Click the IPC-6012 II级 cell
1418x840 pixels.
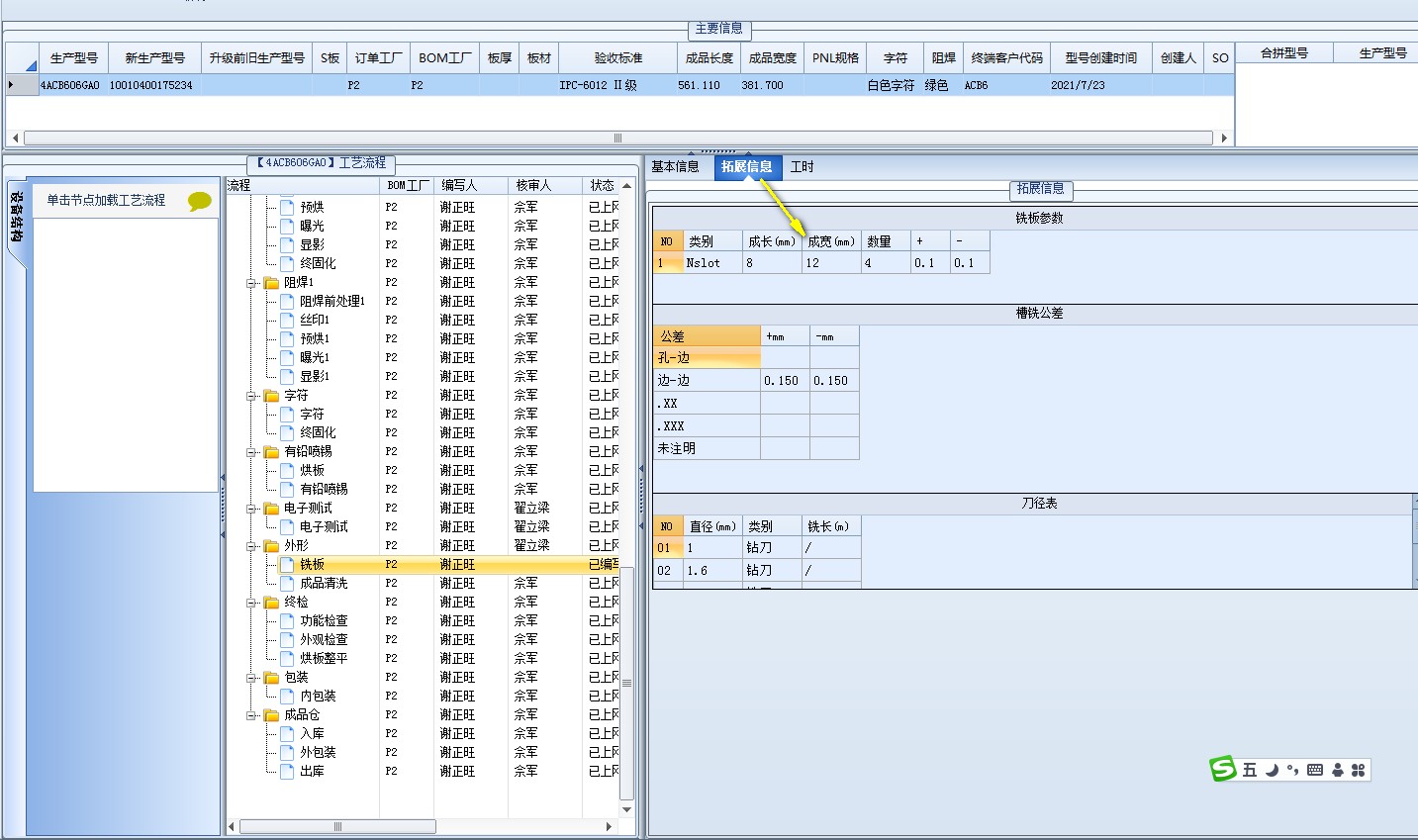click(618, 86)
